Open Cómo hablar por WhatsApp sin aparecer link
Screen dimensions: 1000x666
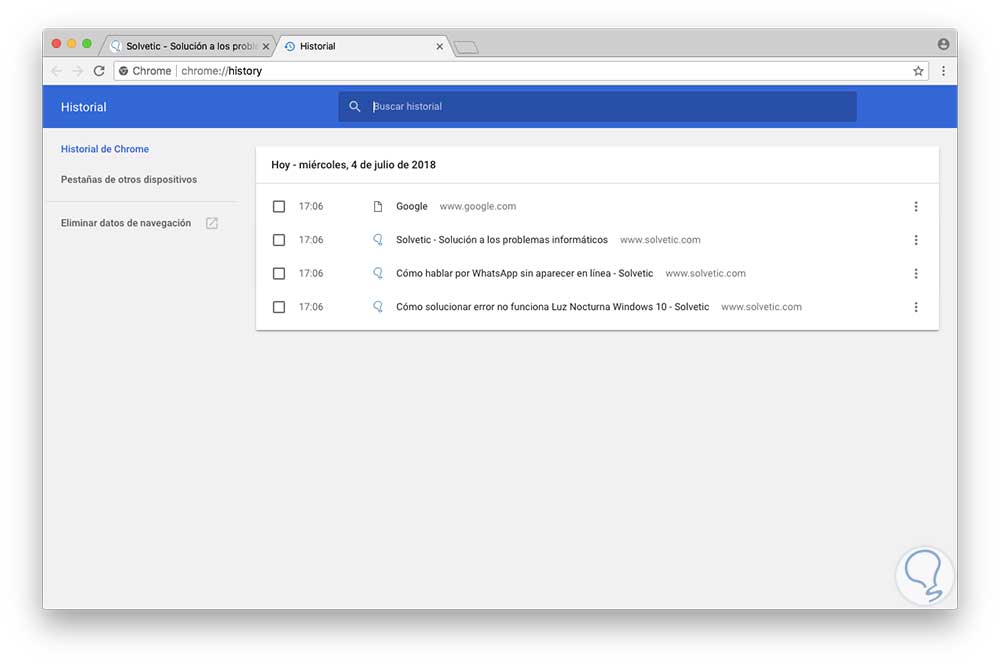coord(524,273)
